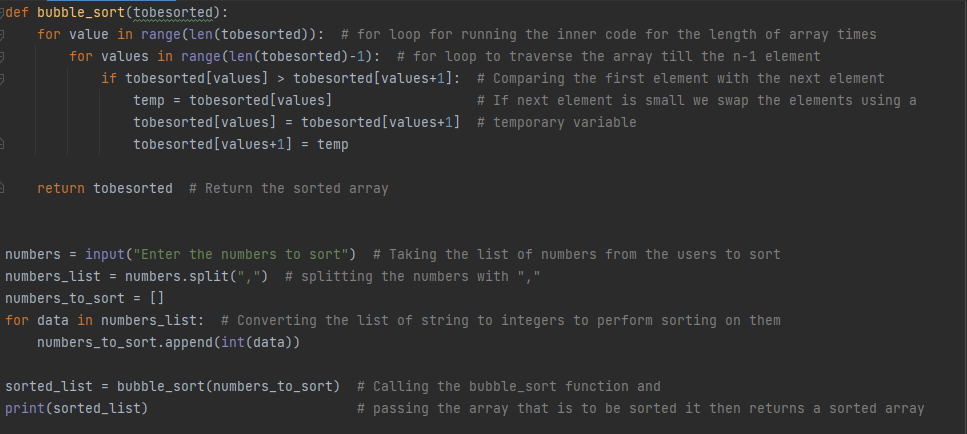Click the empty list brackets after numbers_to_sort
The width and height of the screenshot is (967, 434).
coord(157,299)
